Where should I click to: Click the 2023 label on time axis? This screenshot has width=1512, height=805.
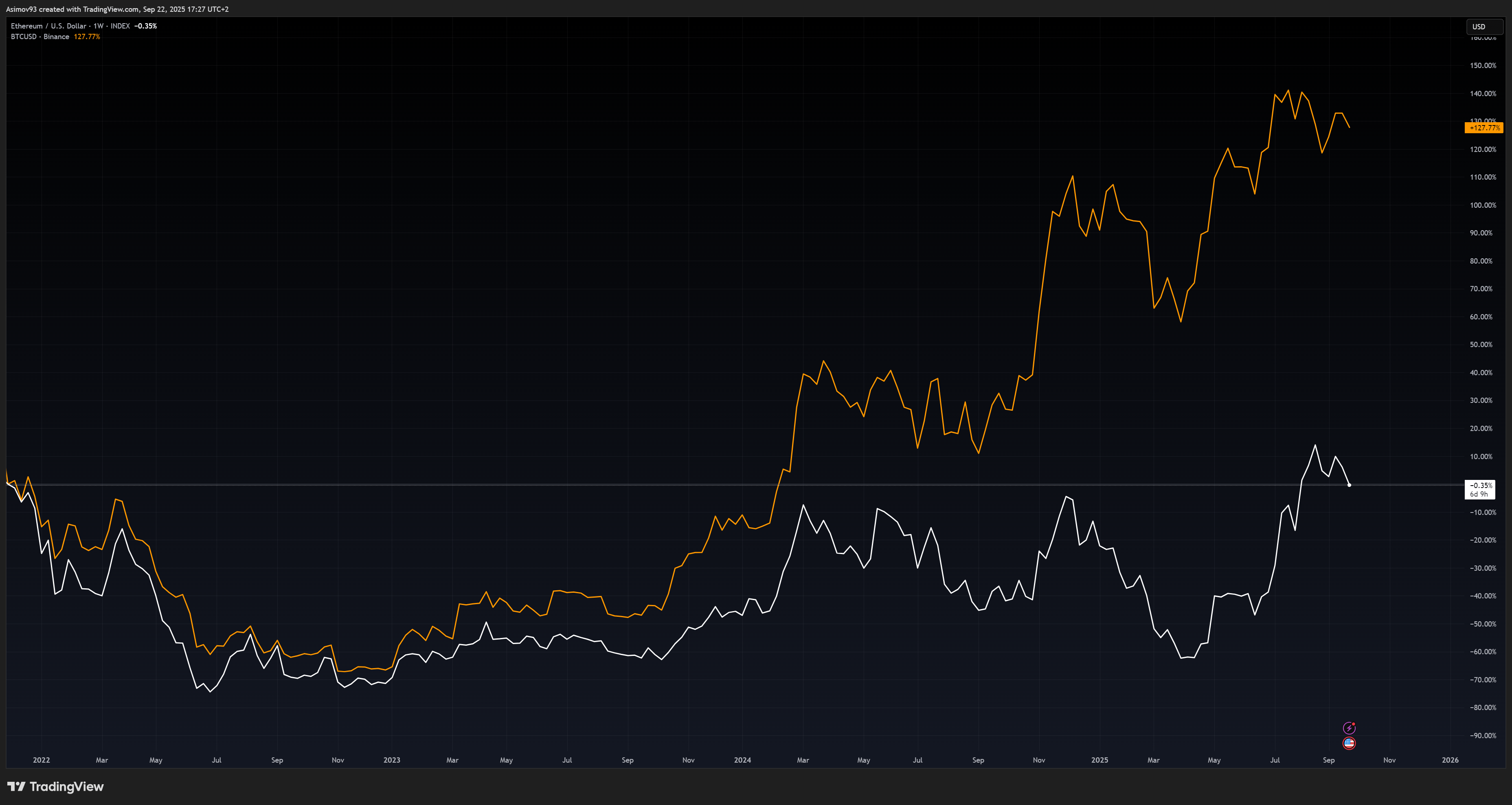coord(391,760)
